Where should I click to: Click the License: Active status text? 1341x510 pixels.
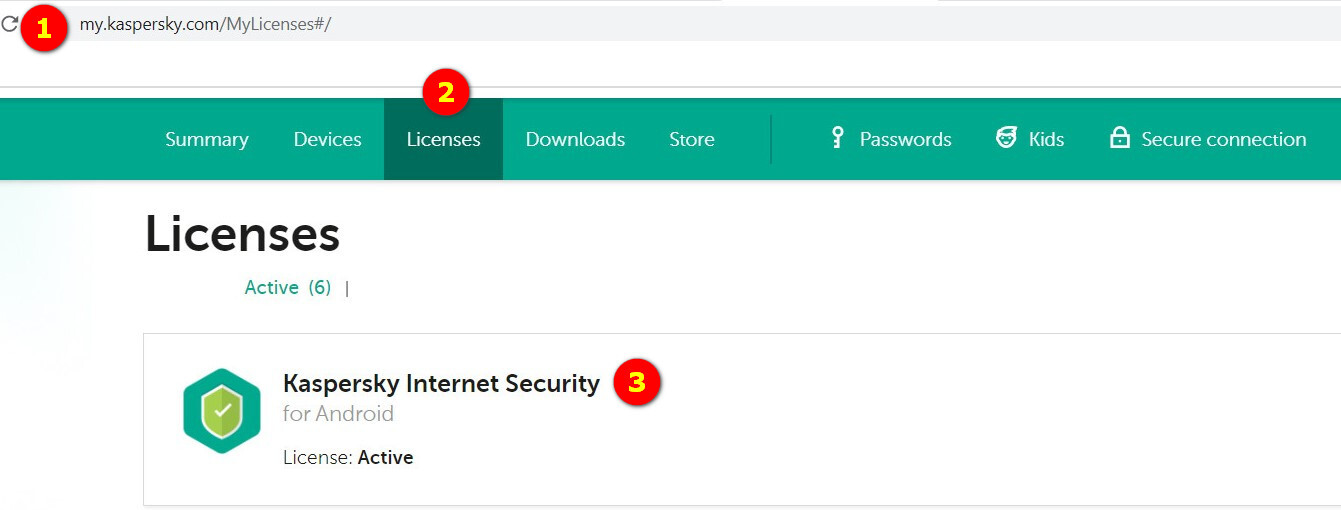pos(348,458)
